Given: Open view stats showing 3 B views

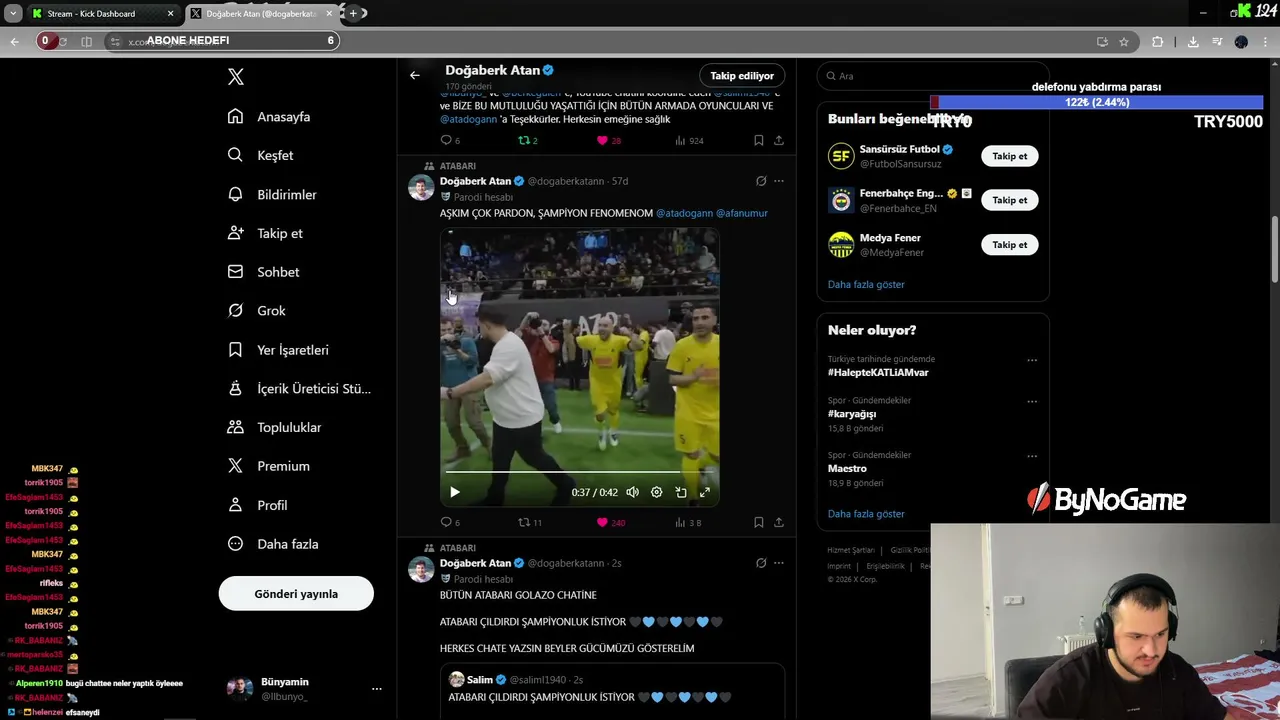Looking at the screenshot, I should tap(688, 522).
